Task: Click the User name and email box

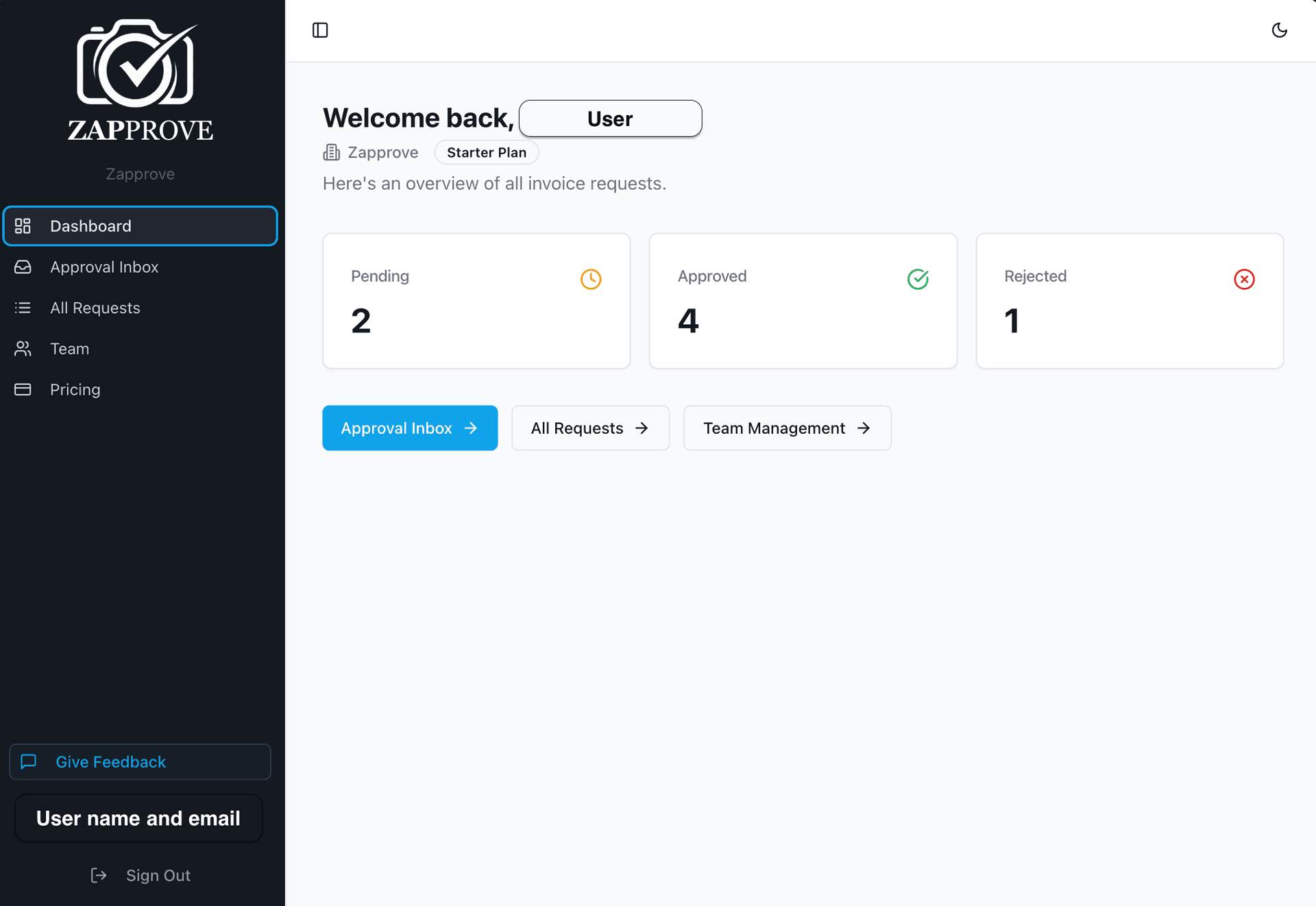Action: tap(138, 818)
